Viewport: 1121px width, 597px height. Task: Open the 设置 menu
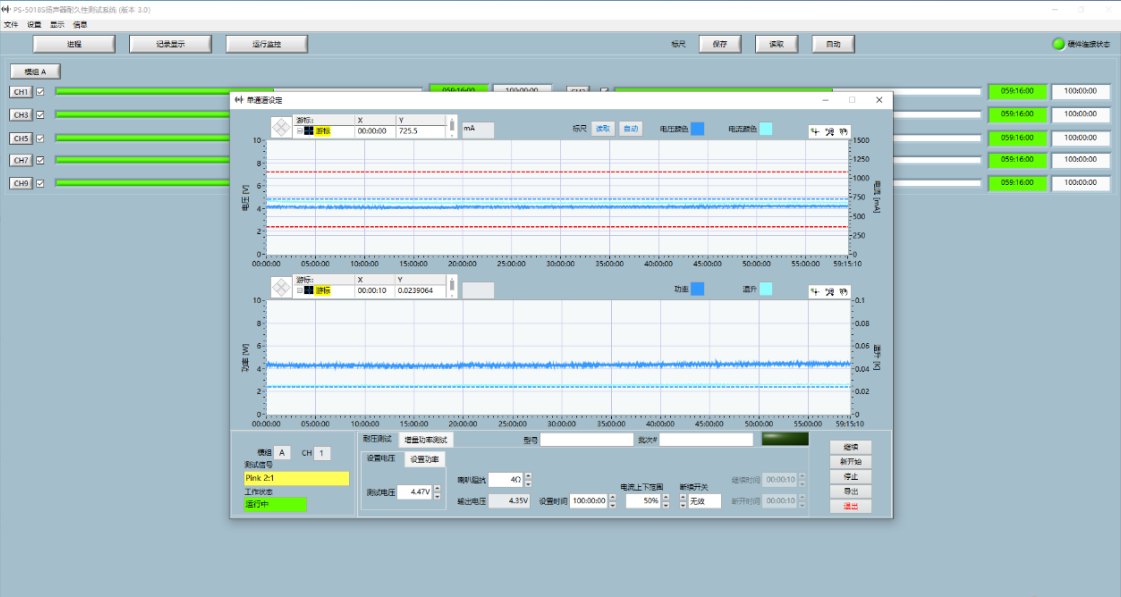[34, 25]
